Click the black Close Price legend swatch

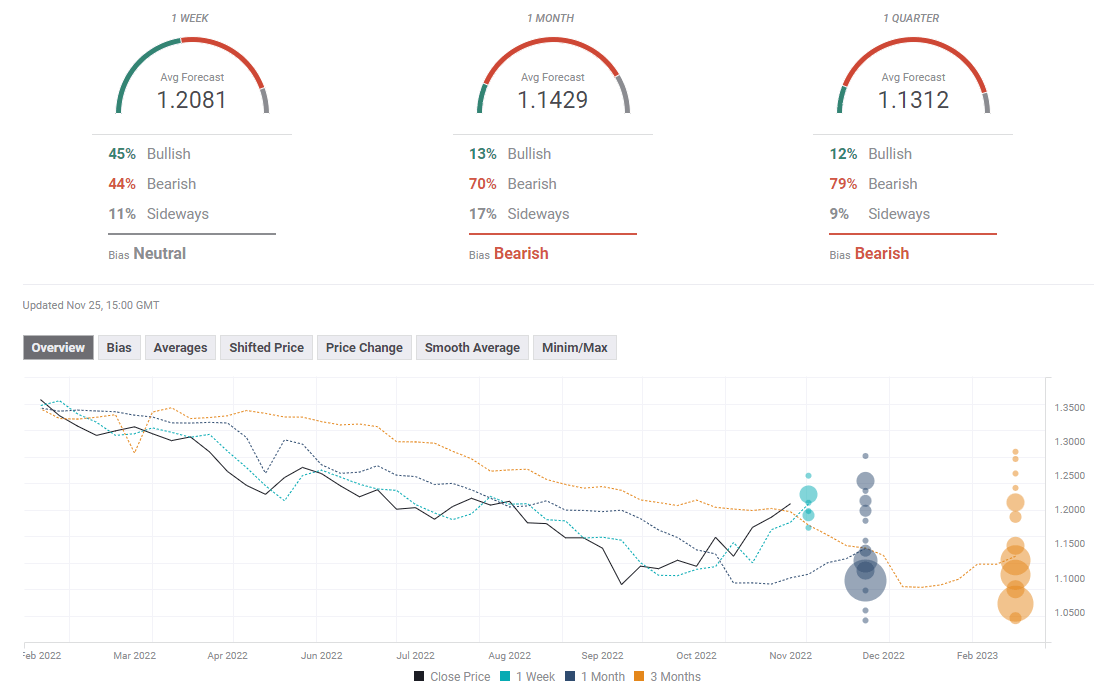[419, 677]
